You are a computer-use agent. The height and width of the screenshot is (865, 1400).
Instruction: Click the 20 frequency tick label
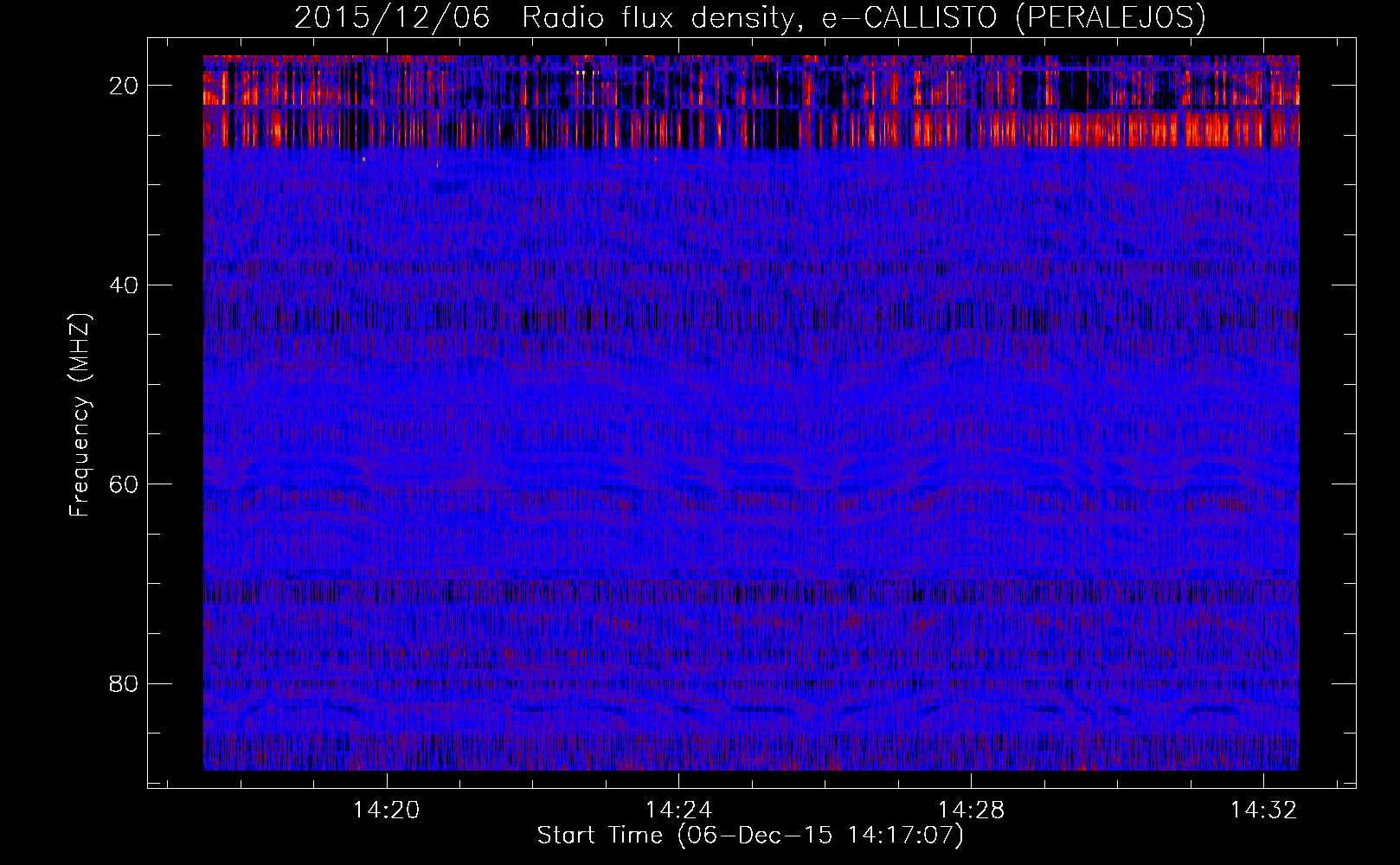[125, 86]
